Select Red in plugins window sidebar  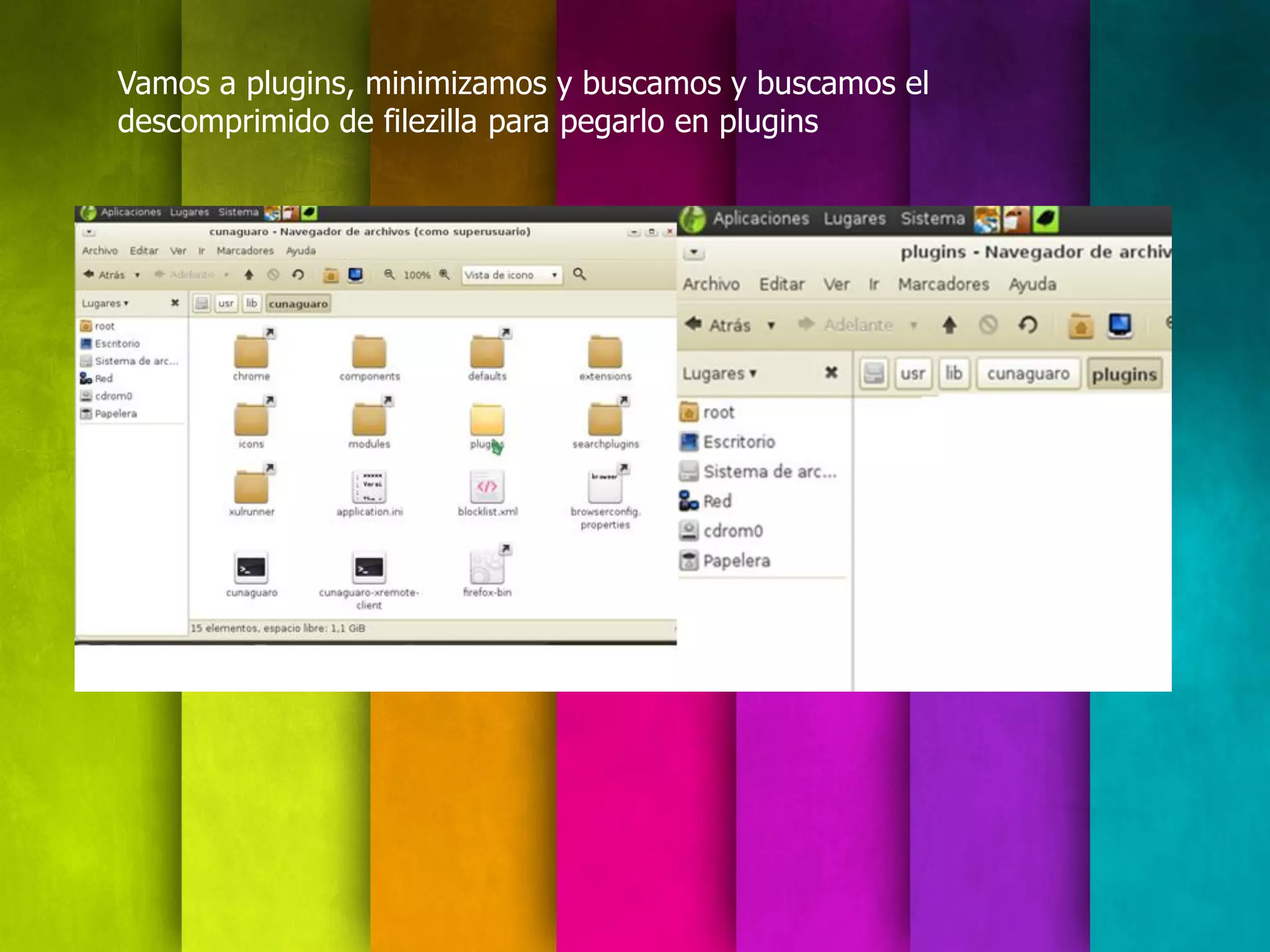pos(706,501)
